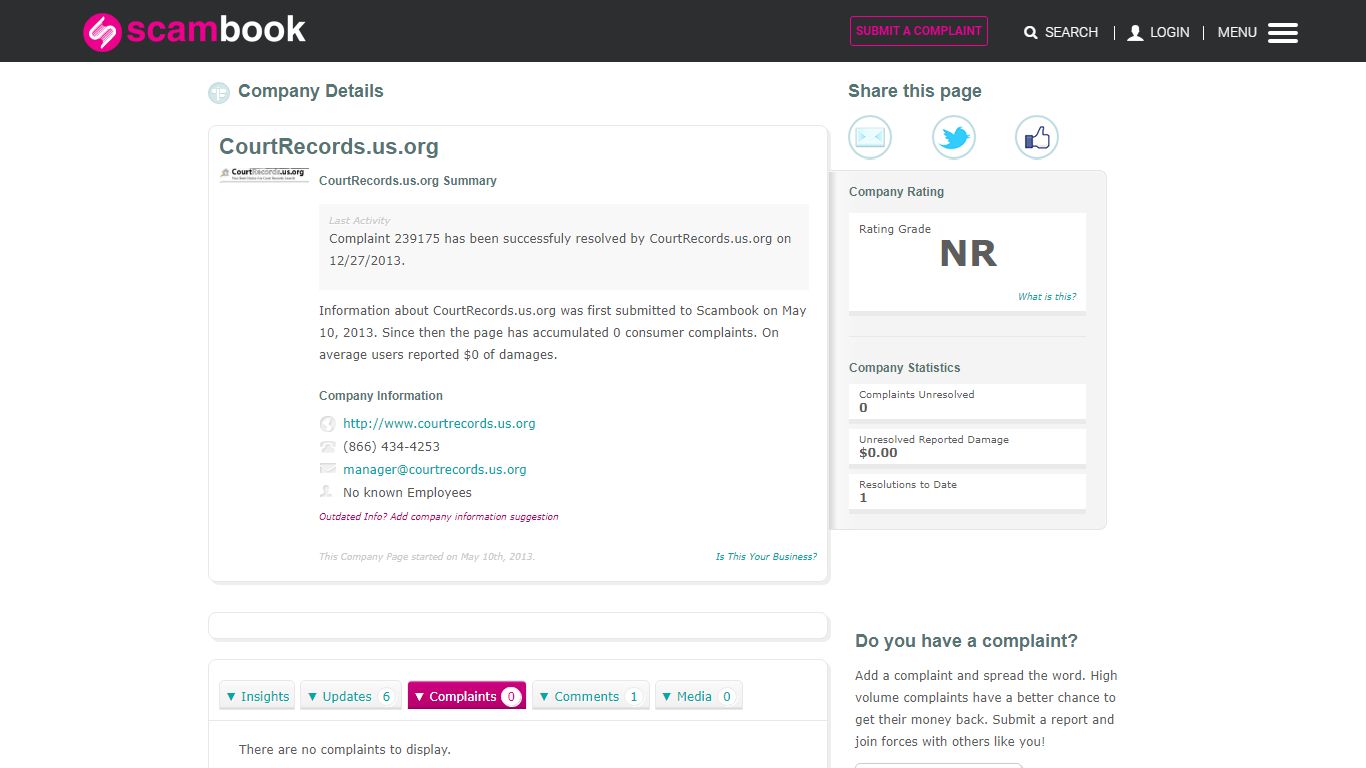Open the MENU label in header

point(1237,33)
